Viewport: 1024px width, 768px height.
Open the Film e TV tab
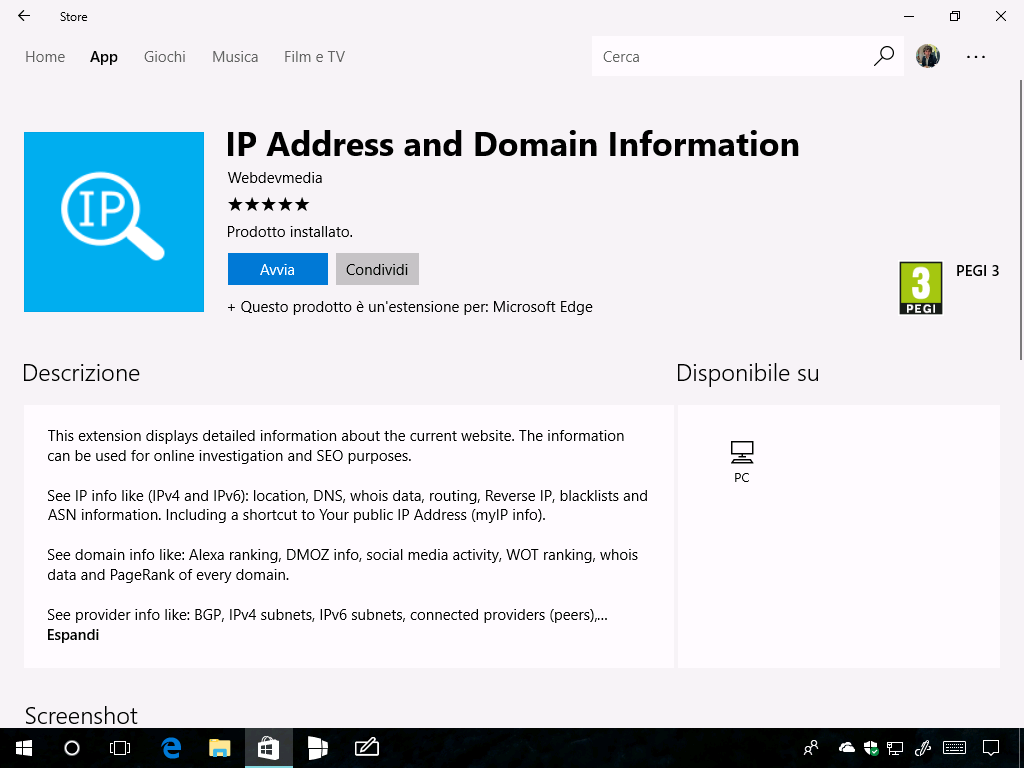click(x=314, y=57)
